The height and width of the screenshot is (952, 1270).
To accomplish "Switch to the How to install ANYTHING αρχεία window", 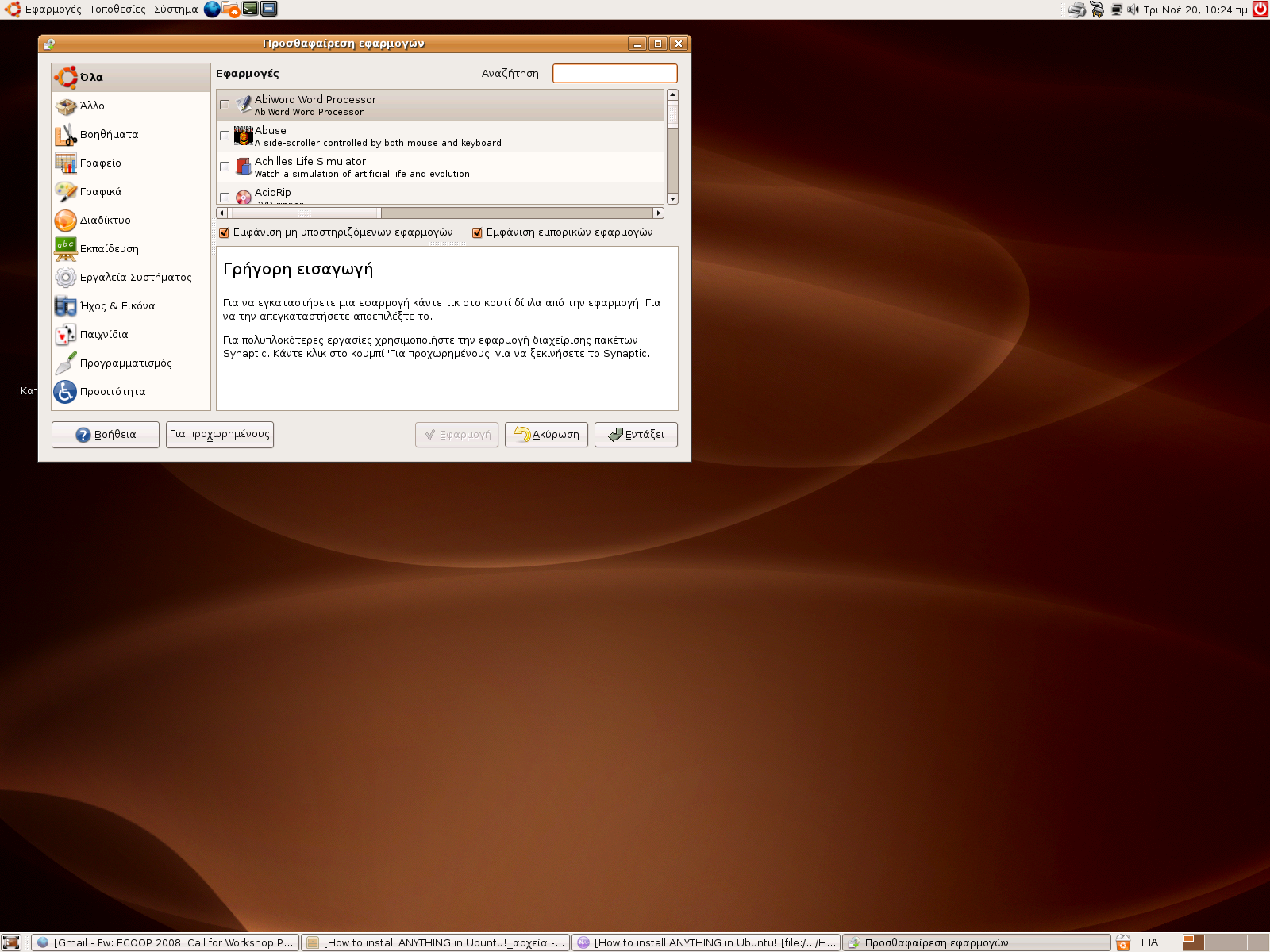I will click(436, 942).
